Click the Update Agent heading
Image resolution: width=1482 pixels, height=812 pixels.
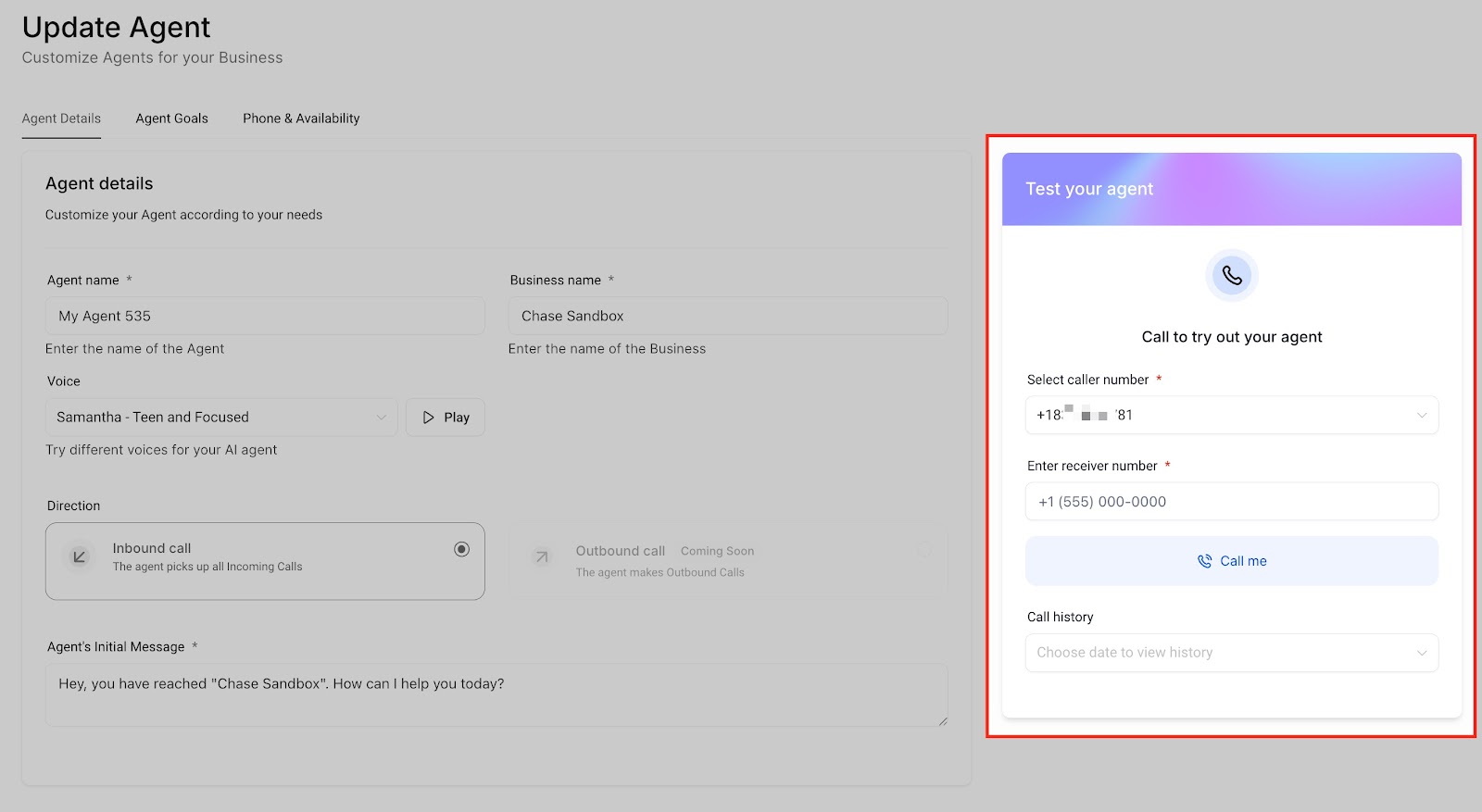click(117, 28)
